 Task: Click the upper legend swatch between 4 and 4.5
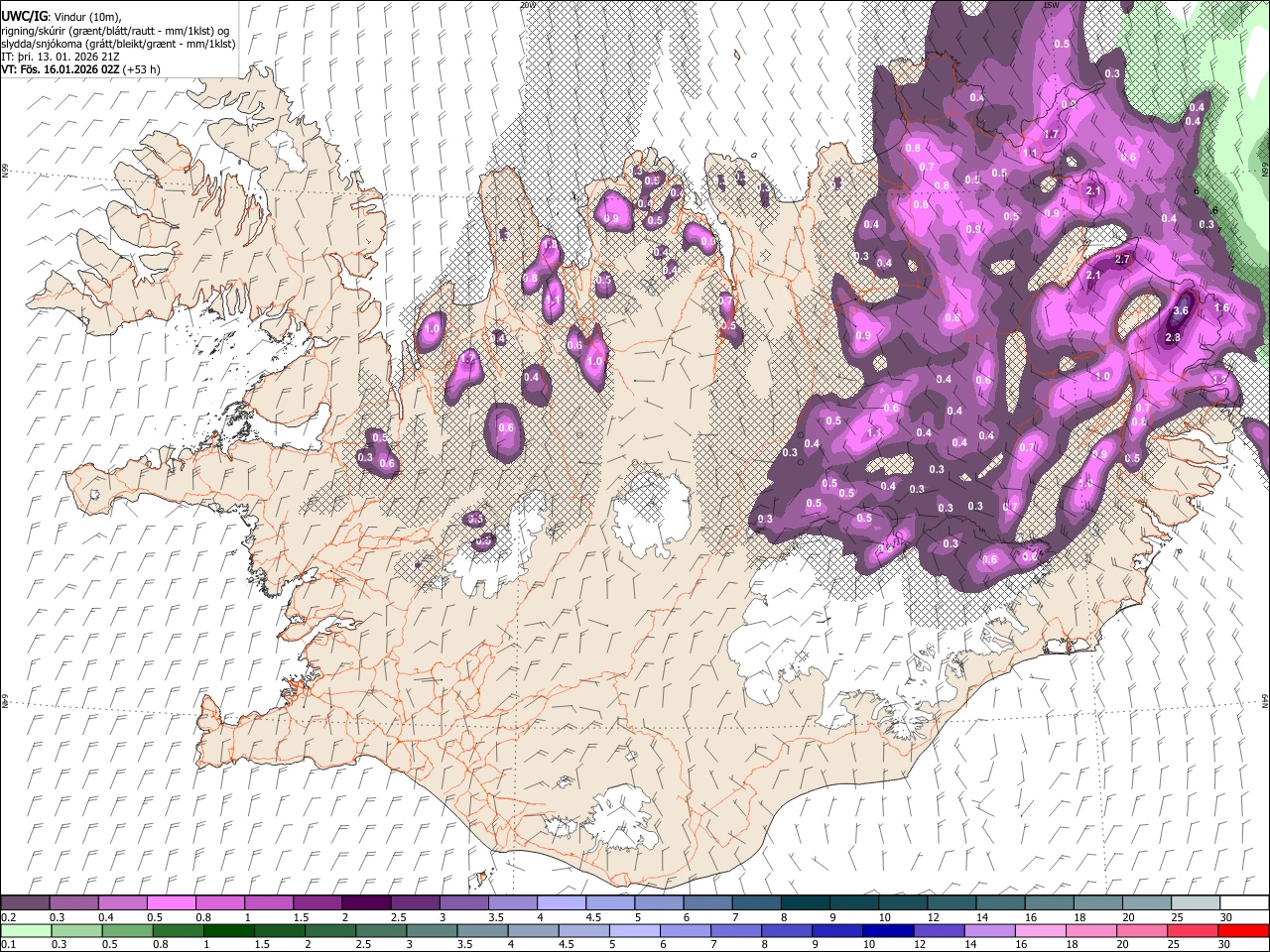point(560,902)
